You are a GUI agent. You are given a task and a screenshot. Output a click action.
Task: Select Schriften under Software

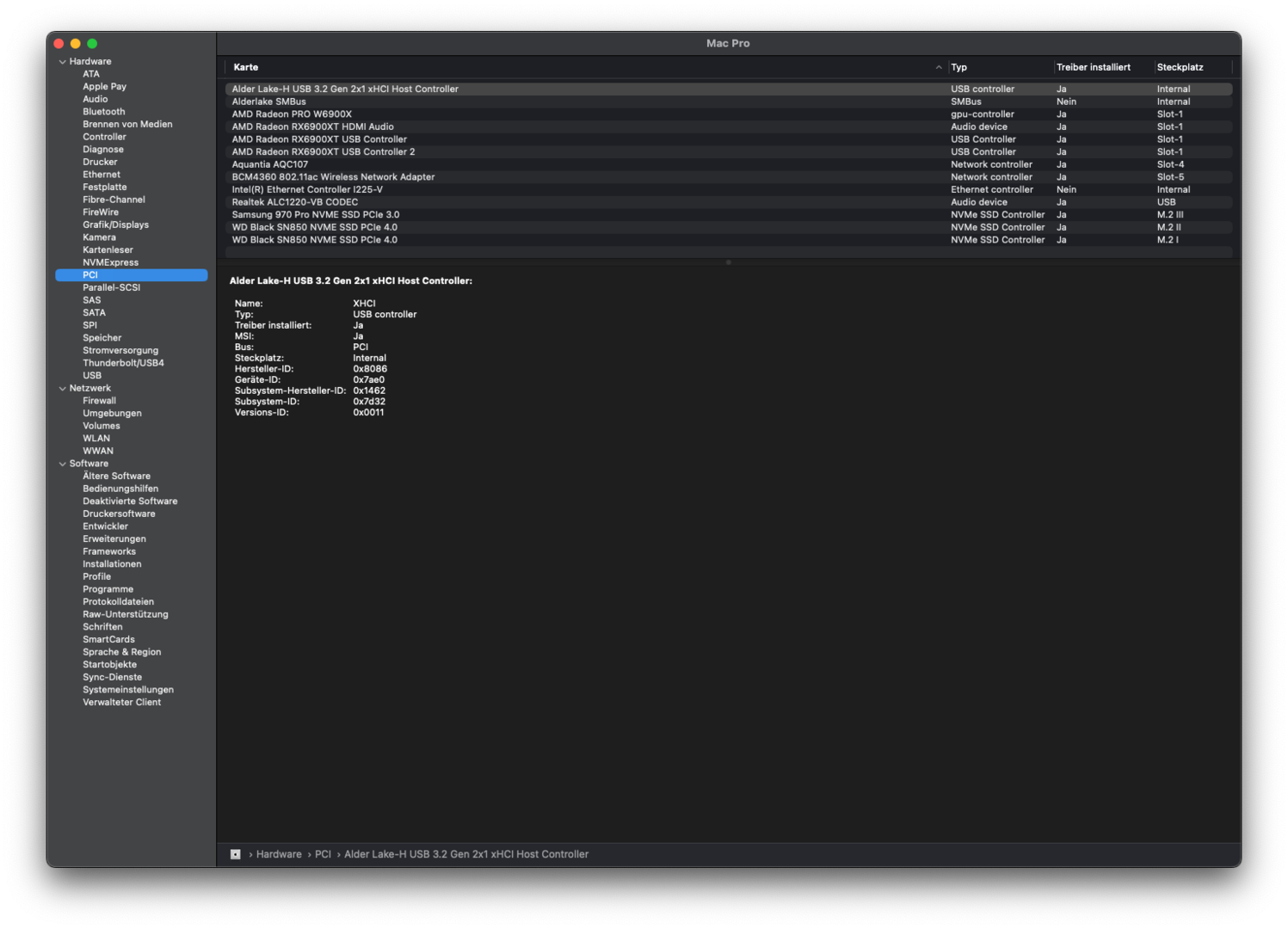coord(102,627)
